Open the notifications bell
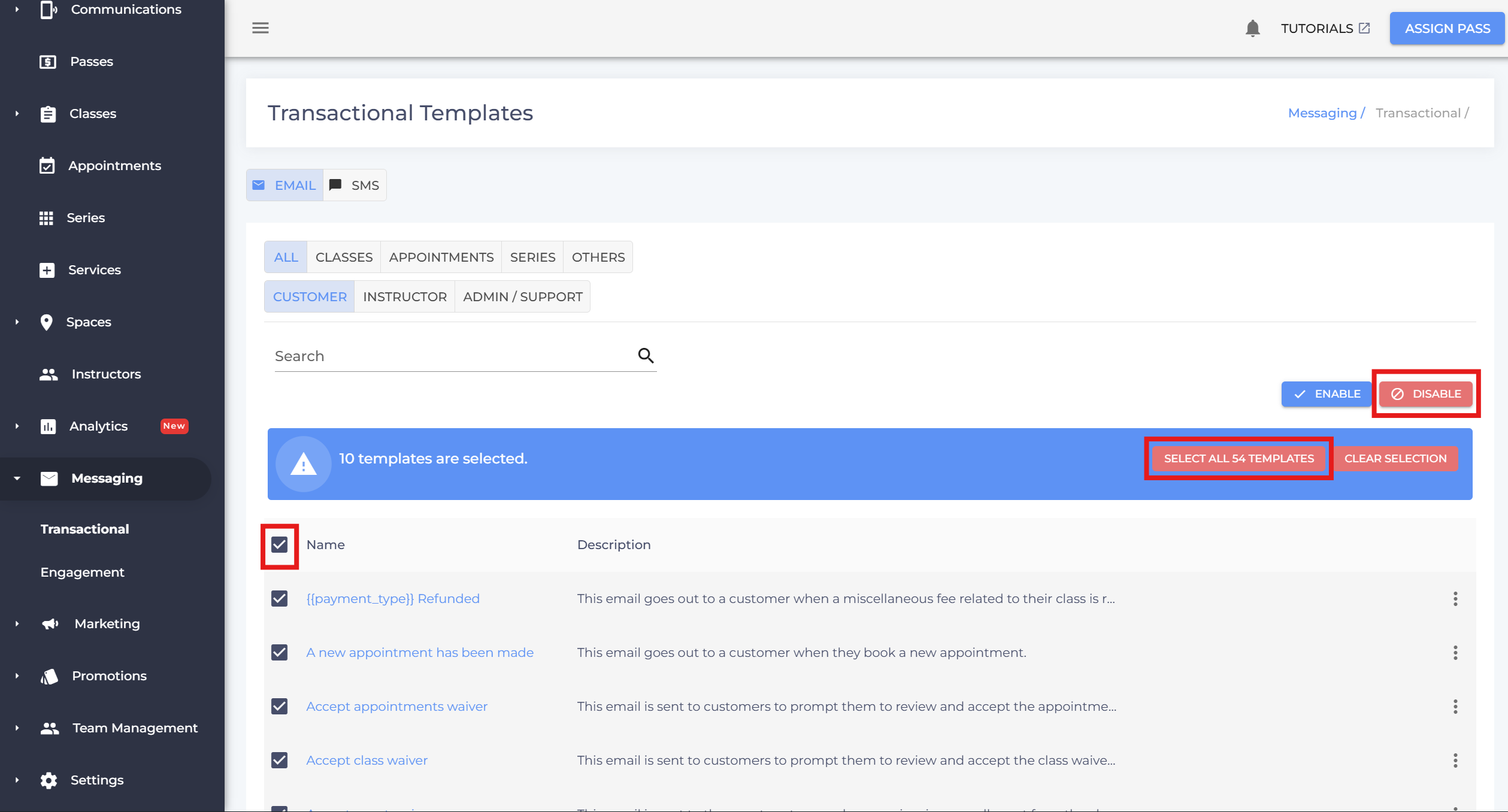Image resolution: width=1508 pixels, height=812 pixels. [1252, 28]
